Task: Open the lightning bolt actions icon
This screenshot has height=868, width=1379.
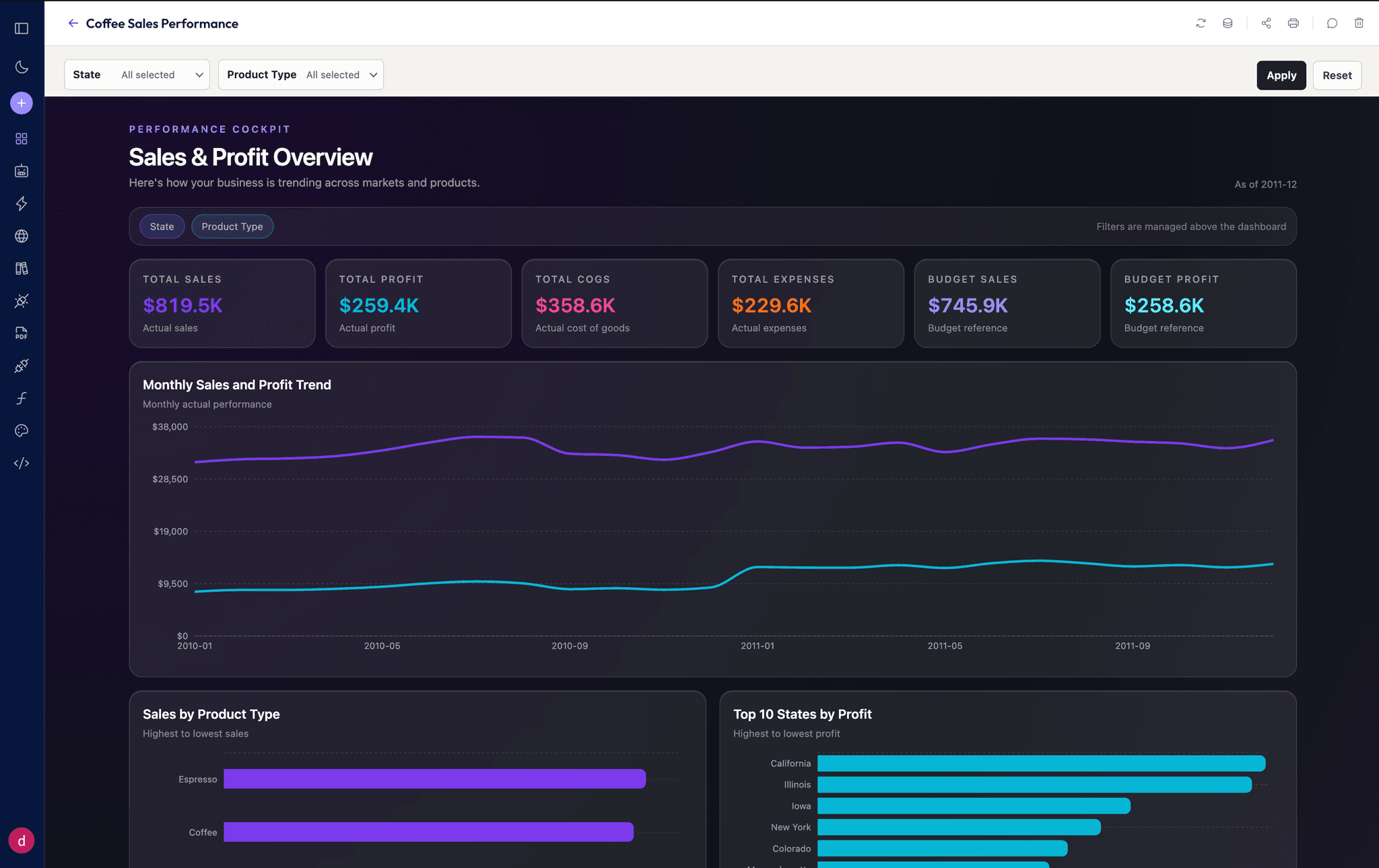Action: (x=22, y=203)
